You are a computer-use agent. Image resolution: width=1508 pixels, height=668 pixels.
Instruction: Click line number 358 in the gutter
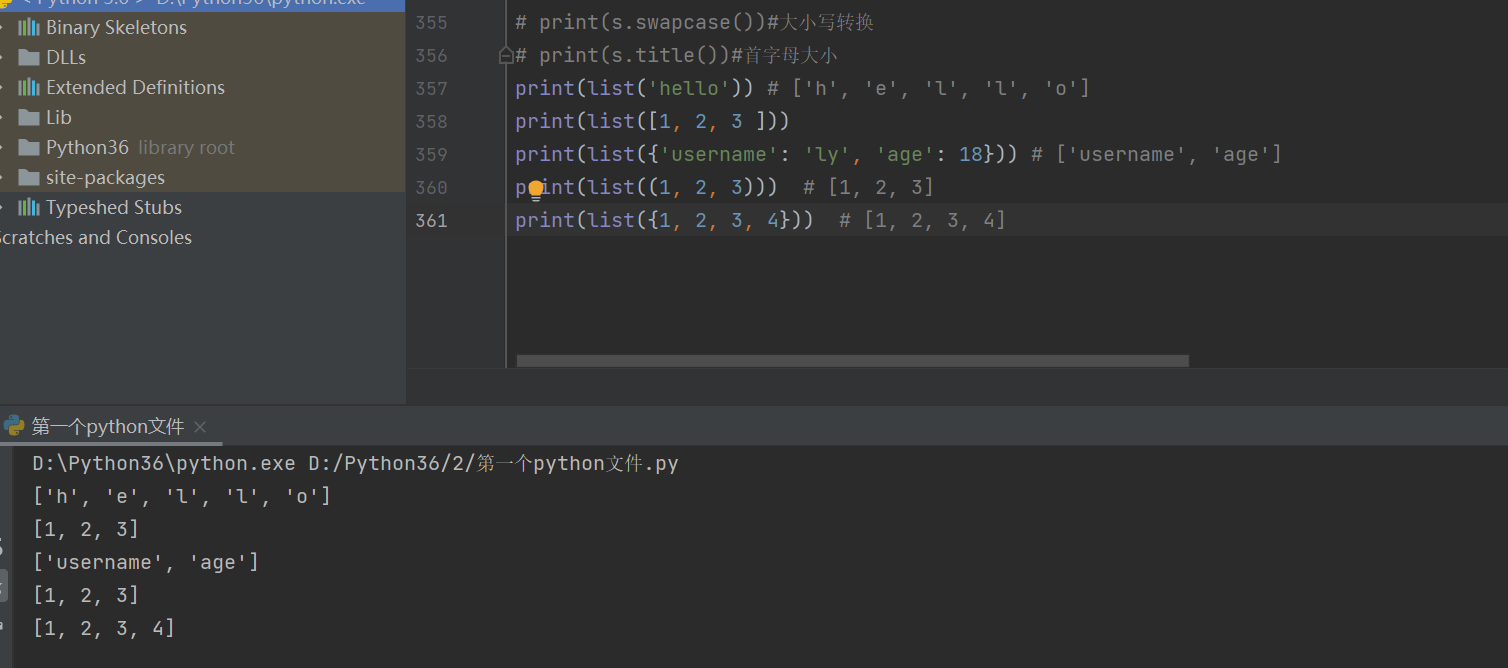click(x=431, y=121)
